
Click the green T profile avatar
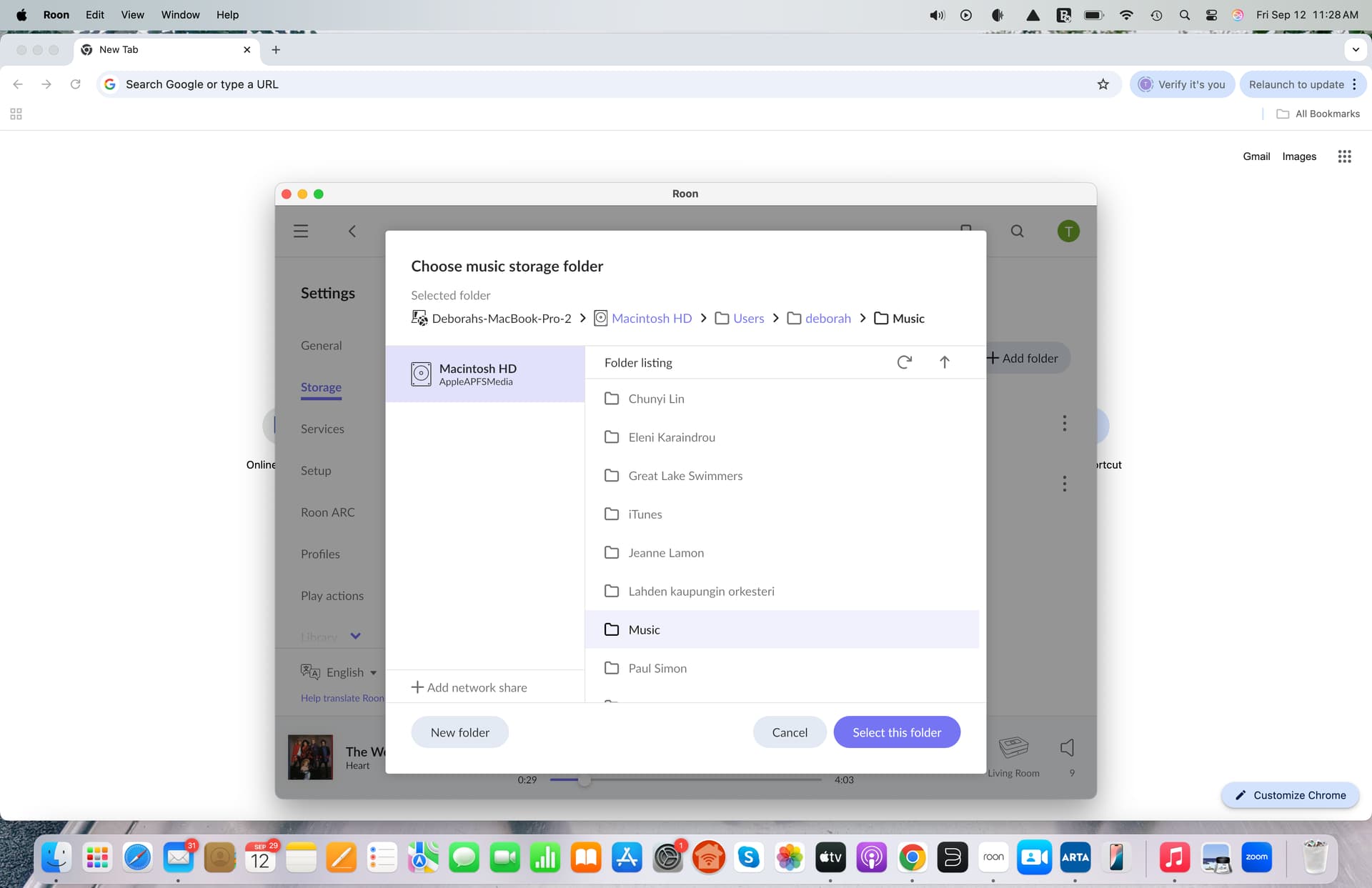click(1068, 231)
